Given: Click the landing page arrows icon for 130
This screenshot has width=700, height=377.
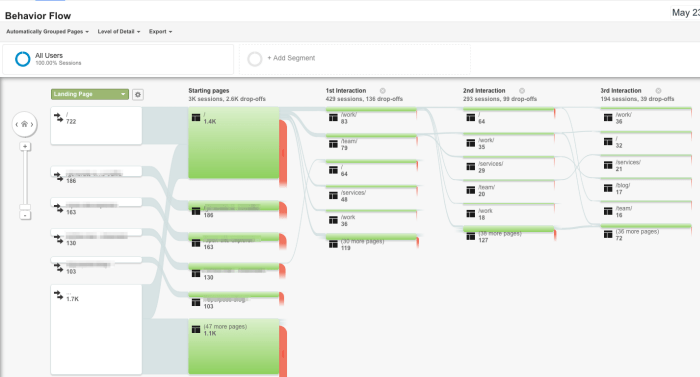Looking at the screenshot, I should point(58,239).
